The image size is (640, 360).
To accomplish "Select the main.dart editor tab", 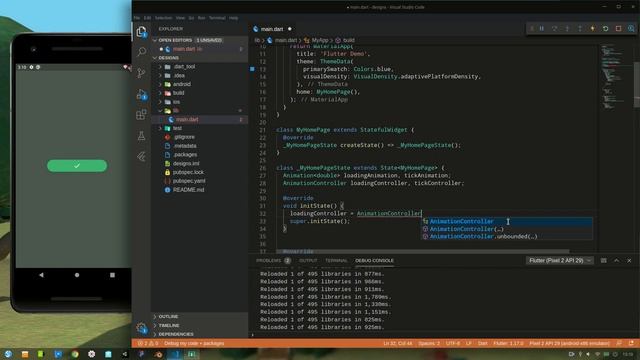I will pyautogui.click(x=272, y=29).
